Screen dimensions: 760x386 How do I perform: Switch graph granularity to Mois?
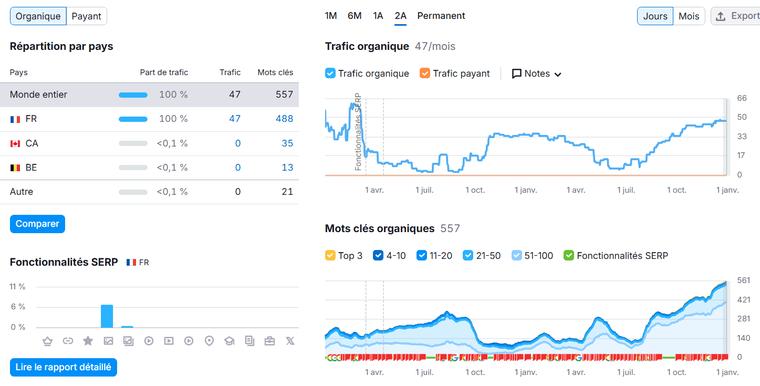(x=689, y=16)
